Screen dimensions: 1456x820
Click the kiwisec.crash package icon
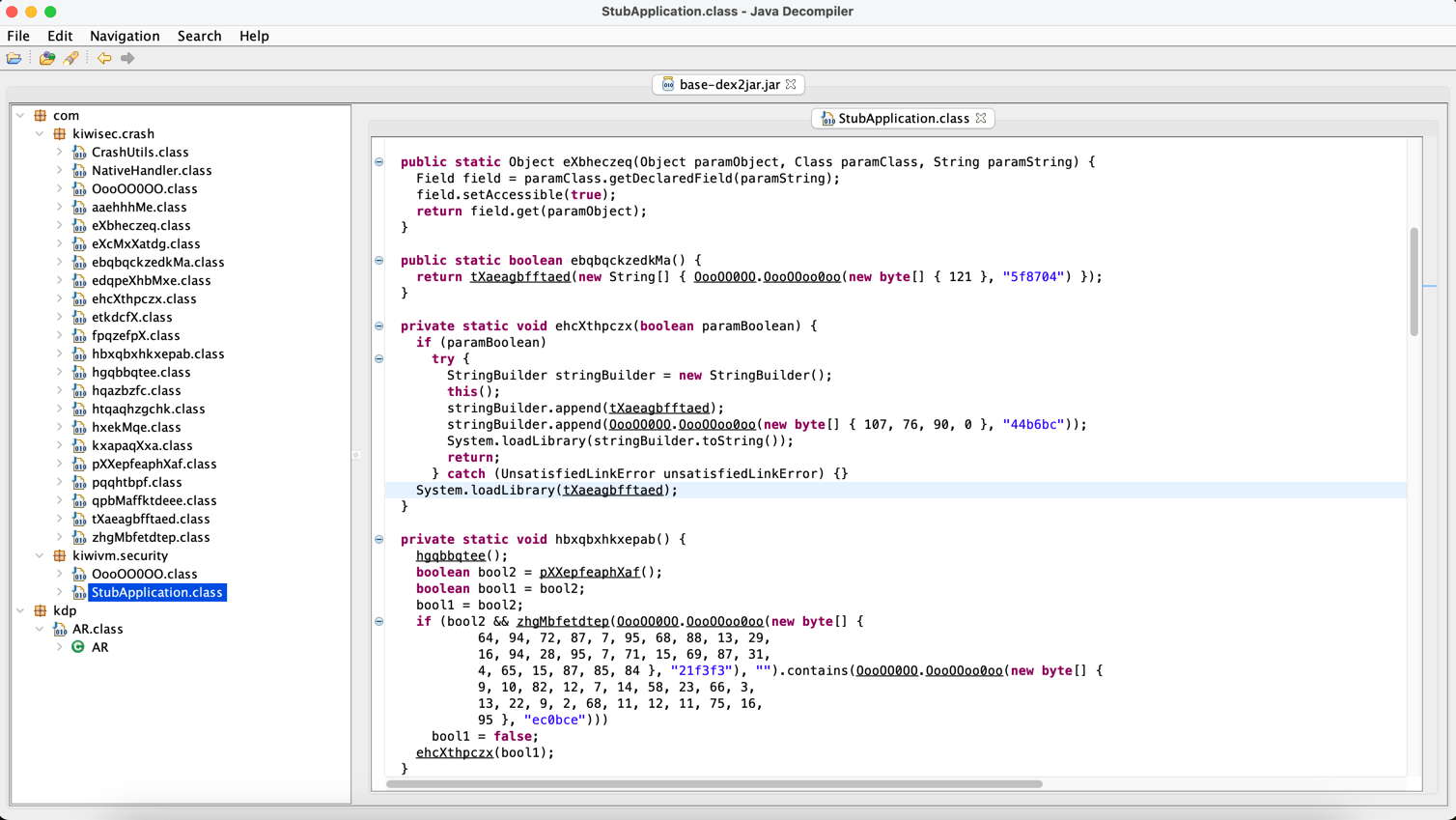pyautogui.click(x=60, y=133)
